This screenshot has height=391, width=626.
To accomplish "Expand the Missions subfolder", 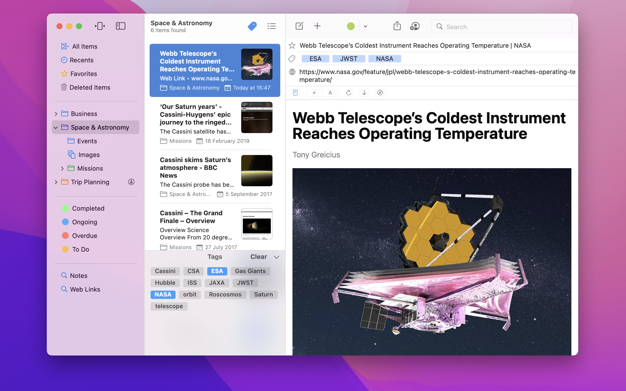I will pyautogui.click(x=62, y=169).
